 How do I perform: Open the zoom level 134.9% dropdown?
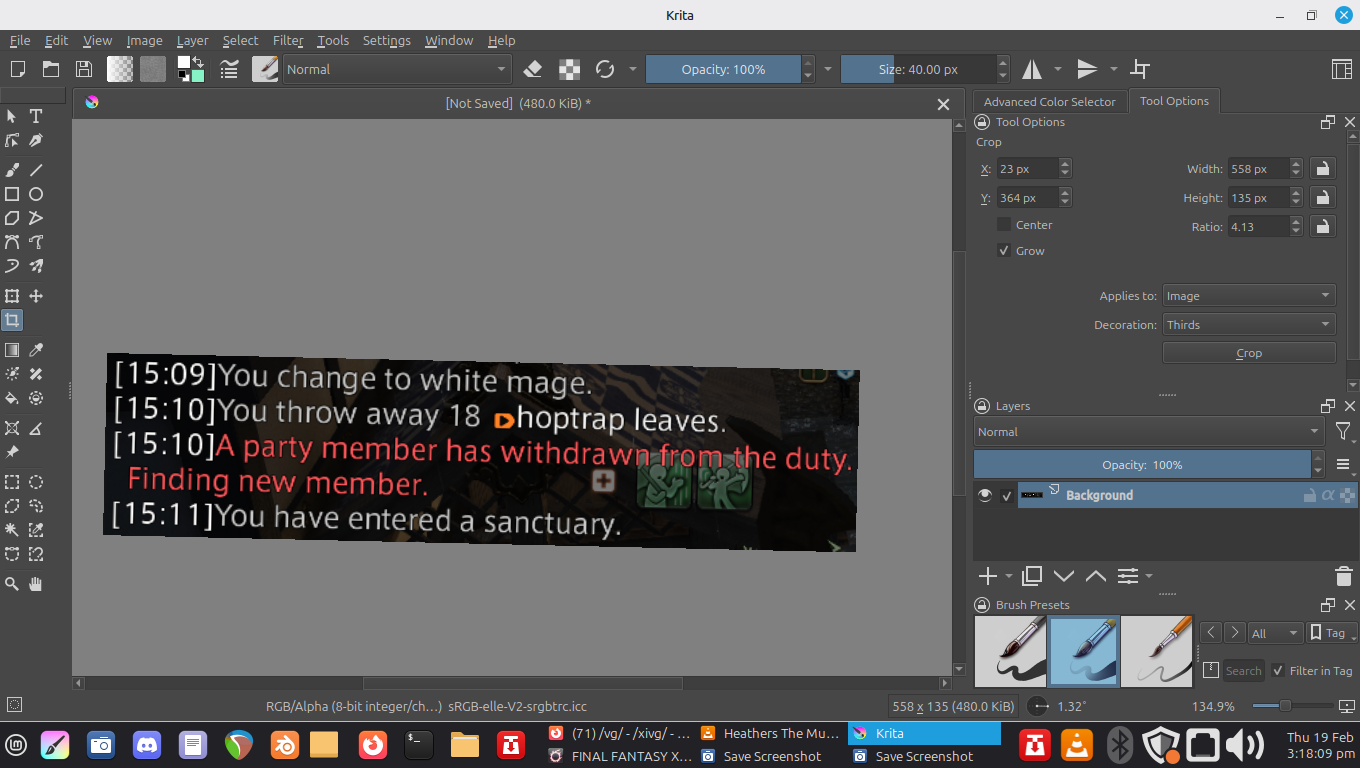coord(1213,706)
